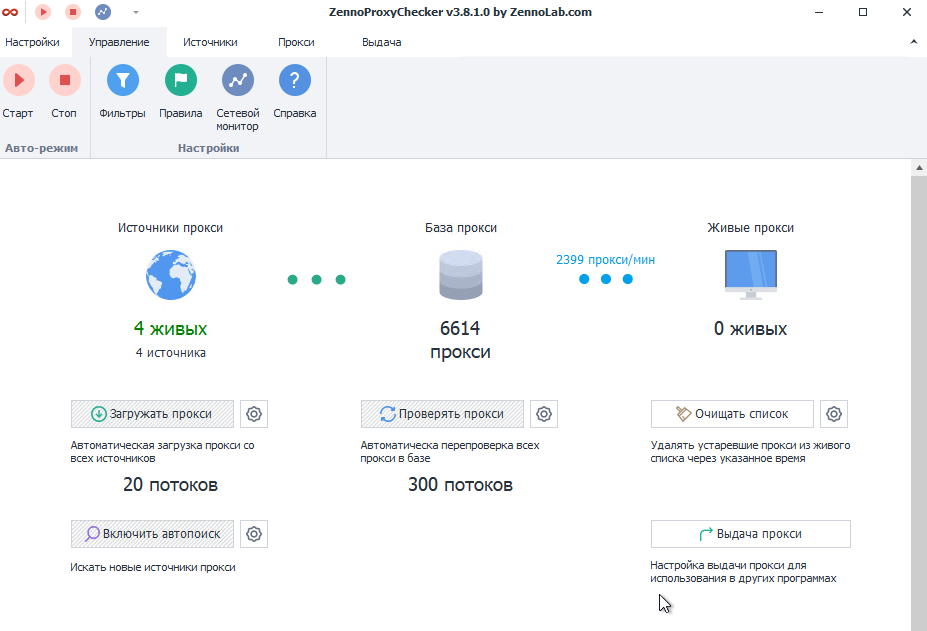This screenshot has width=927, height=631.
Task: Switch to the Прокси ribbon tab
Action: pos(296,42)
